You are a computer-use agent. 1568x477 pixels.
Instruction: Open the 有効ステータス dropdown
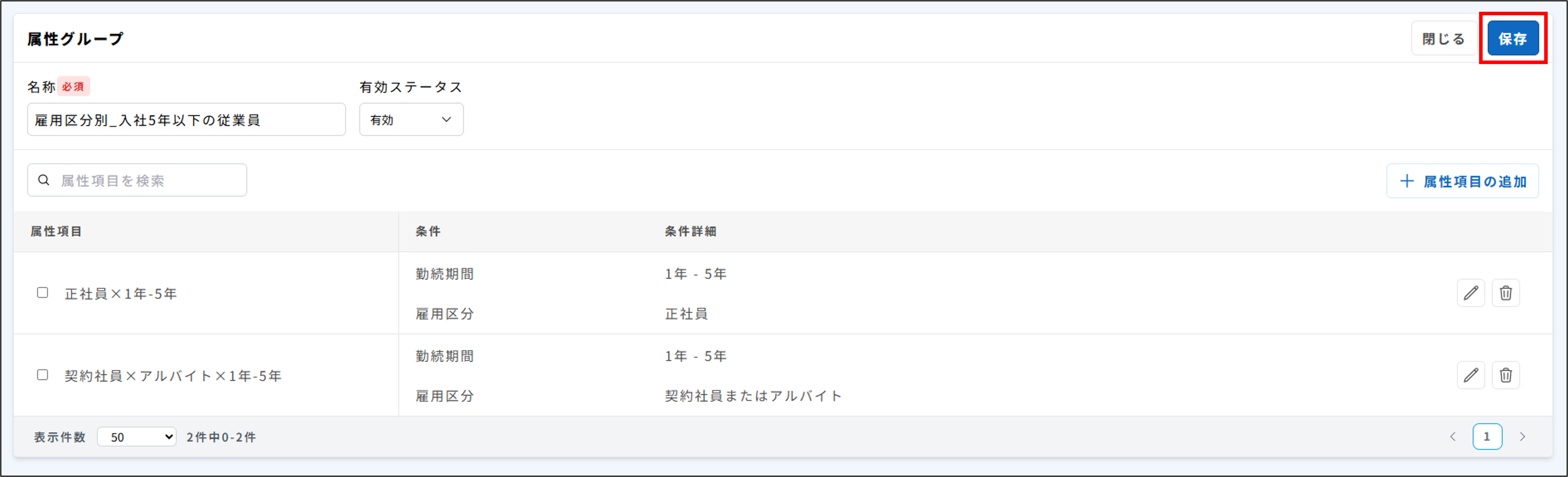coord(411,119)
